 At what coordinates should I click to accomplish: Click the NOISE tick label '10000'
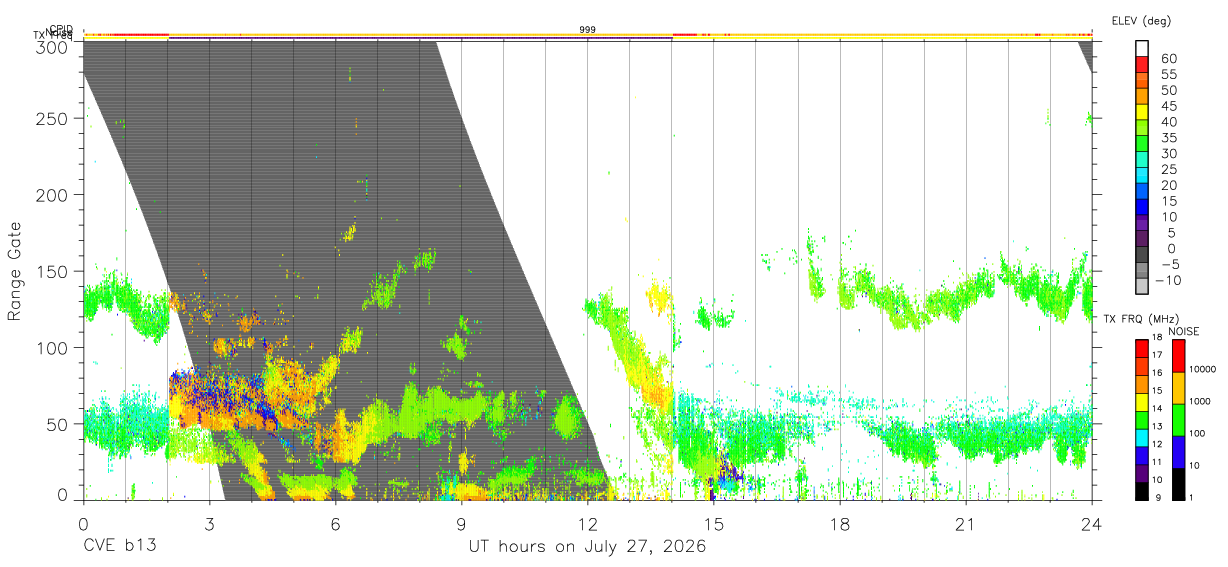click(1203, 370)
